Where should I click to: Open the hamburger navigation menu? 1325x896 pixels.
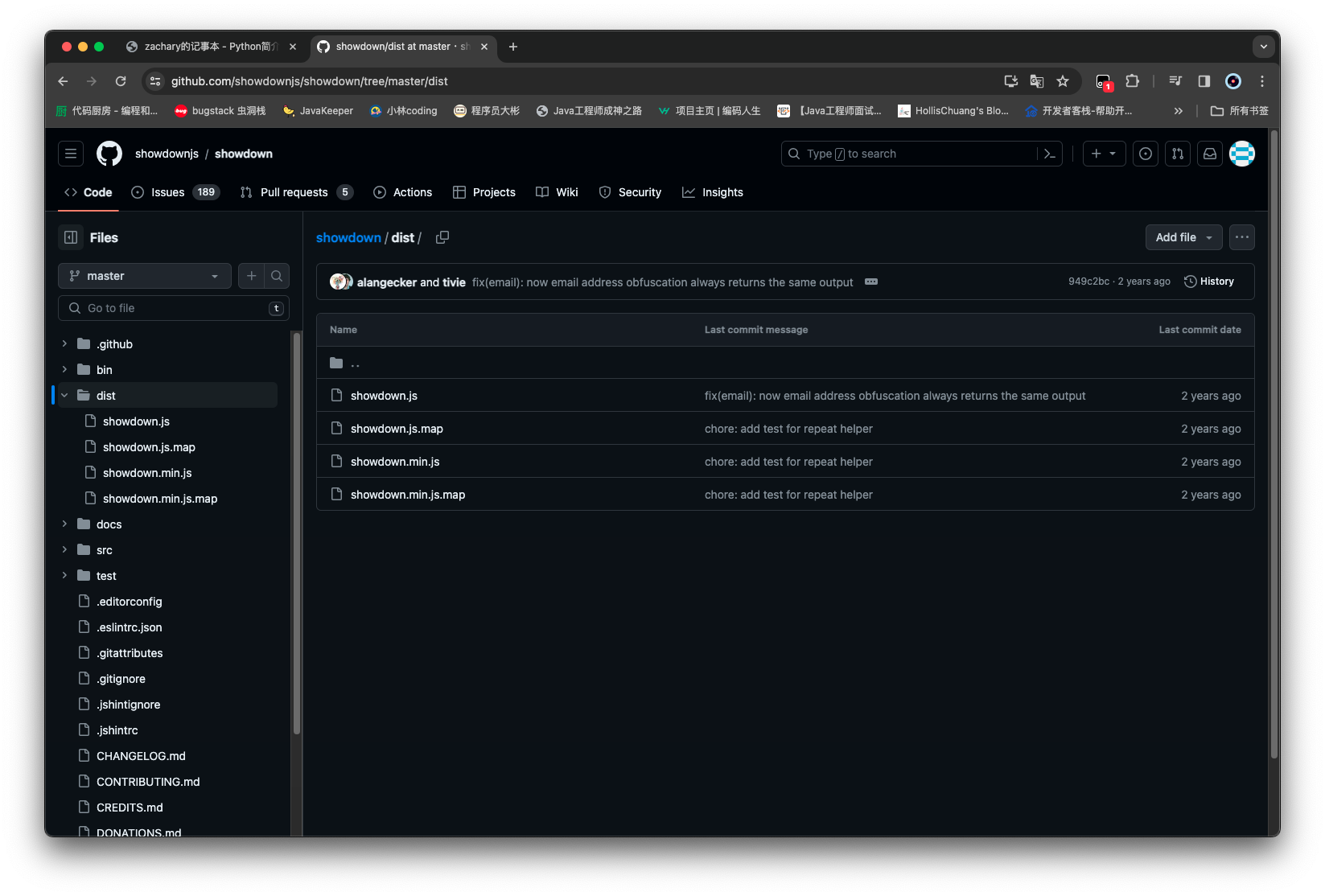[71, 154]
